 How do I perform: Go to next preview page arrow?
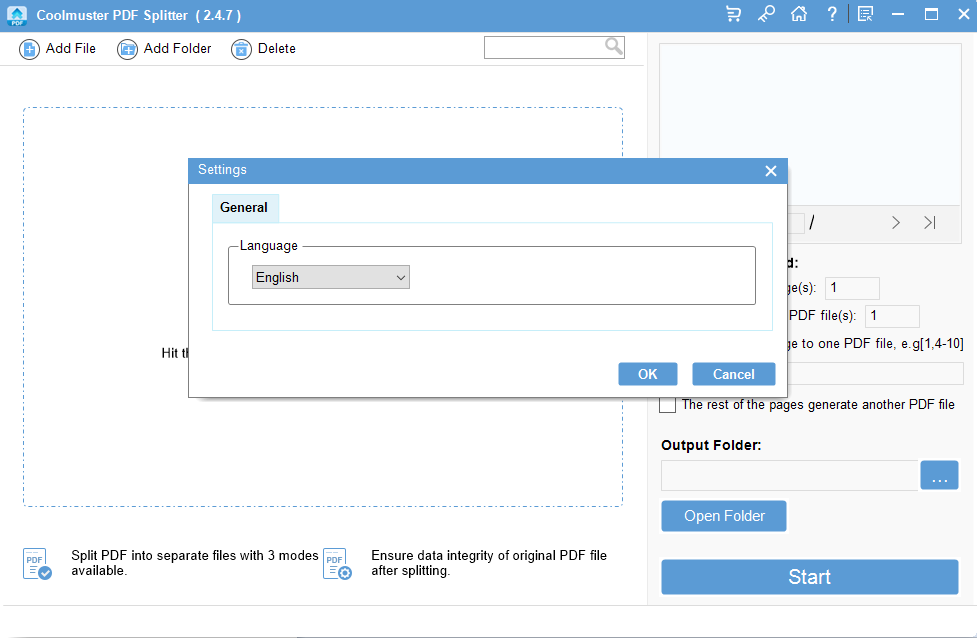click(x=896, y=222)
